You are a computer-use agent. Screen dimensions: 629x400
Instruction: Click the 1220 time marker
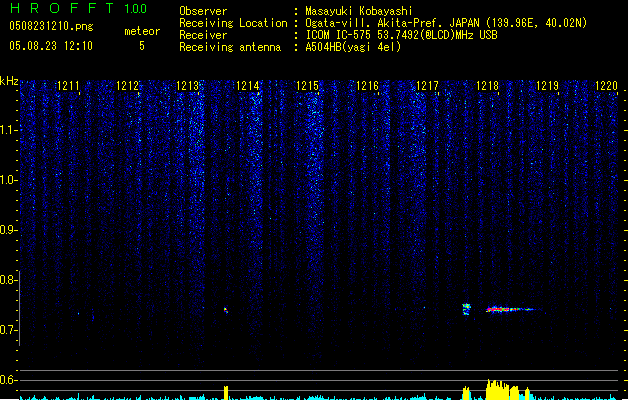[607, 86]
